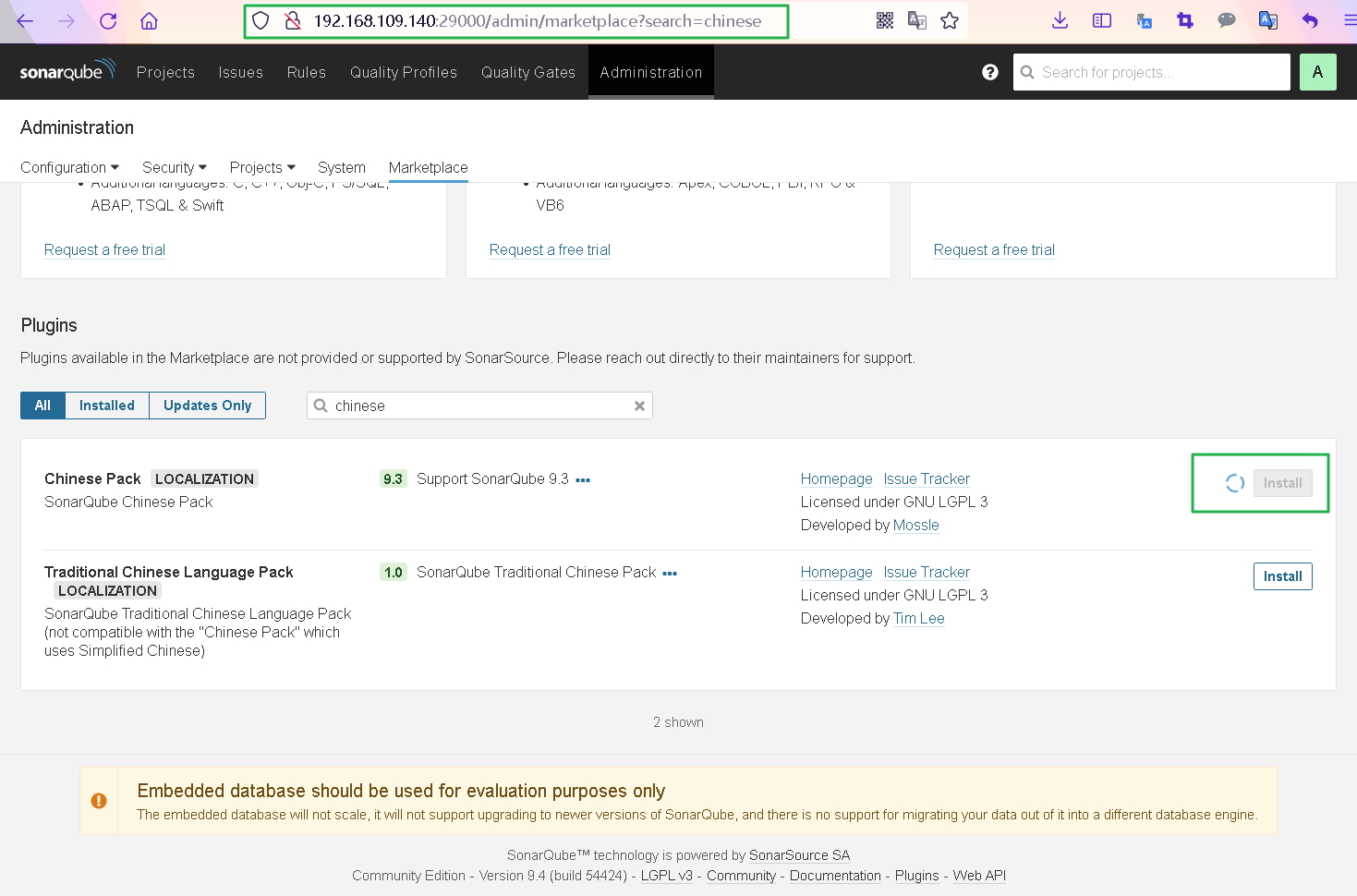Open Chinese Pack Issue Tracker link
Screen dimensions: 1357x896
927,478
